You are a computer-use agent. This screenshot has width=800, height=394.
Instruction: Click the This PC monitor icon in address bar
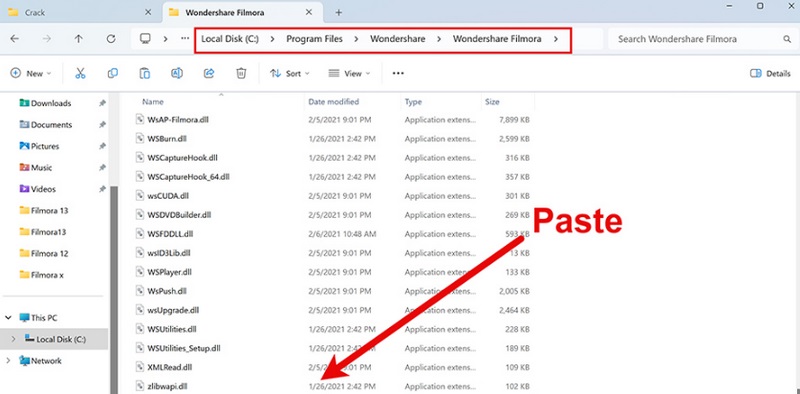coord(146,39)
